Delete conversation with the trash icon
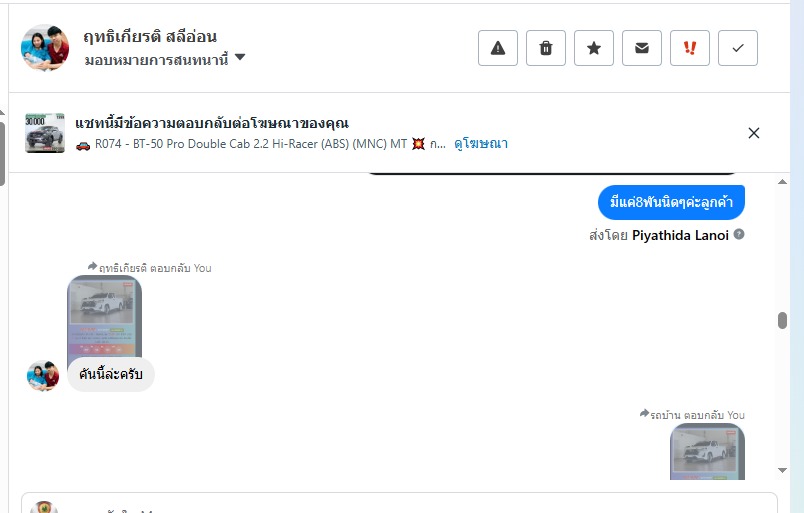 546,48
